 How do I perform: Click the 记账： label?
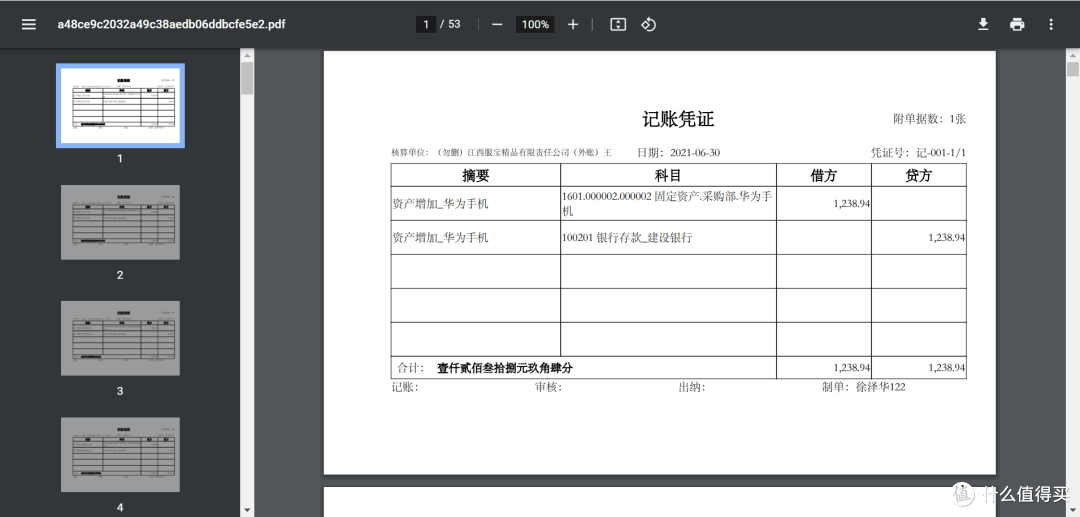(x=405, y=387)
